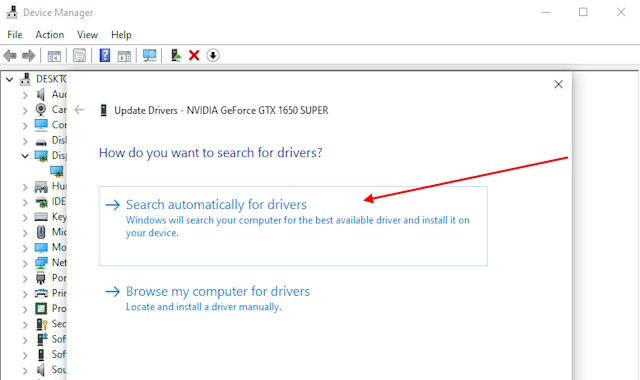The width and height of the screenshot is (640, 380).
Task: Show/hide the Action pane toolbar icon
Action: click(124, 56)
